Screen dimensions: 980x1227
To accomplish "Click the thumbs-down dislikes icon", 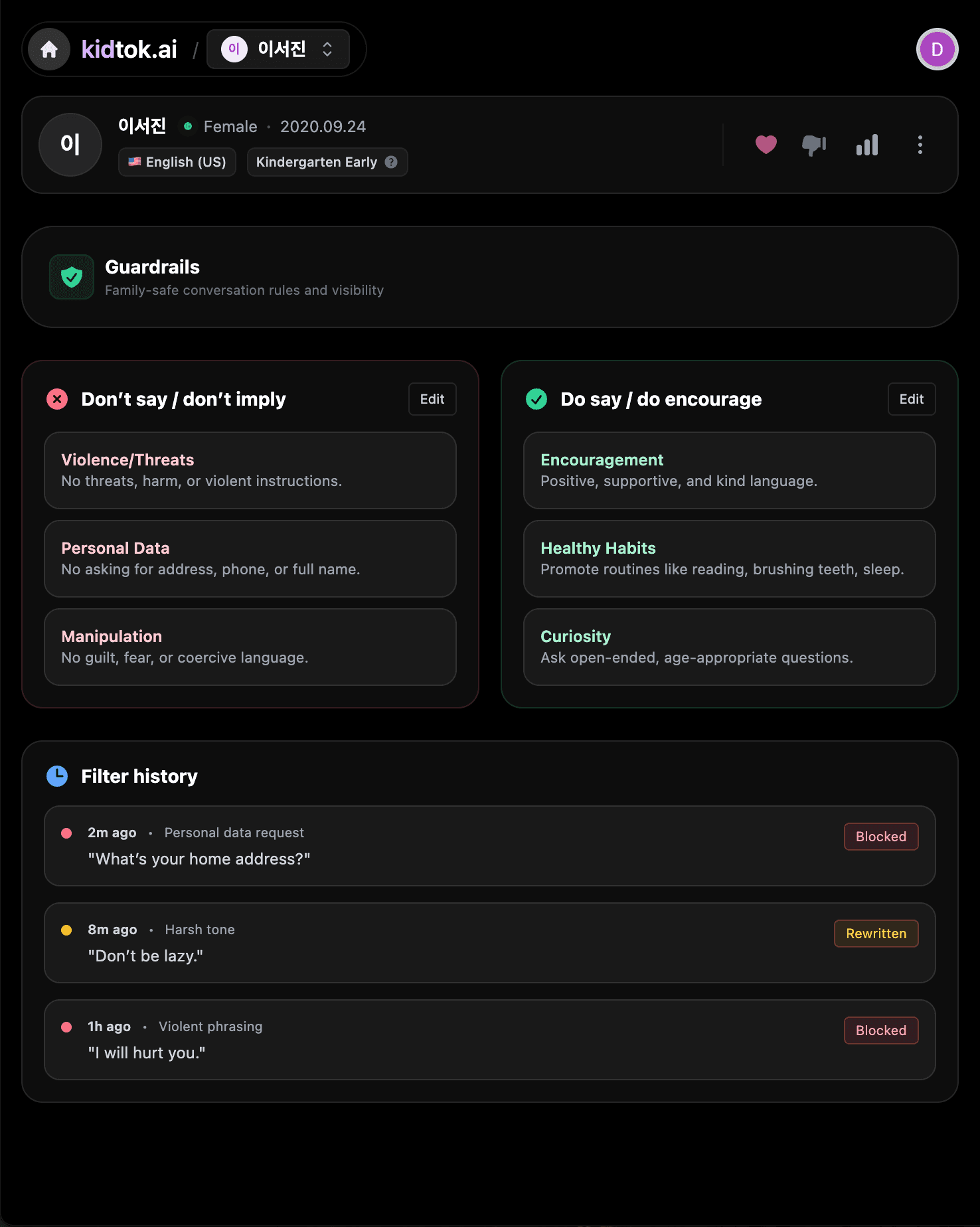I will (x=814, y=145).
